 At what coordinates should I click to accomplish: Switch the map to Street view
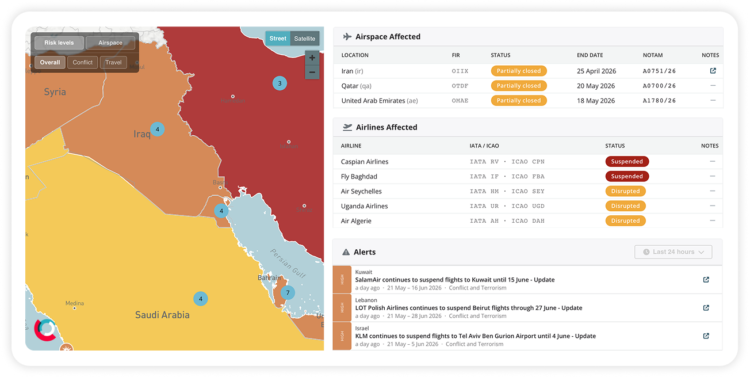(x=278, y=38)
